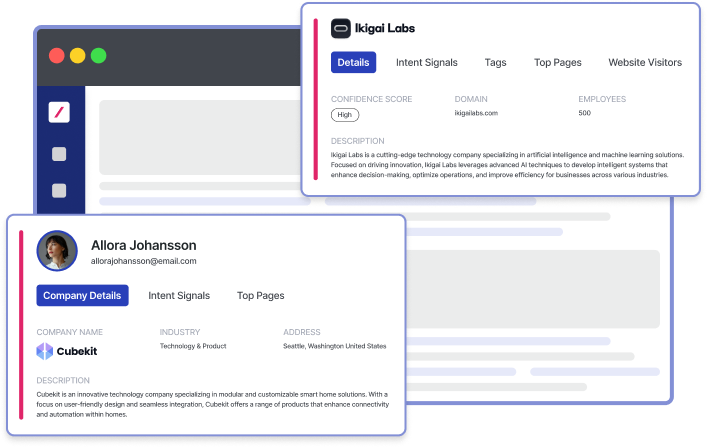Click the High confidence score badge
This screenshot has width=707, height=447.
345,115
